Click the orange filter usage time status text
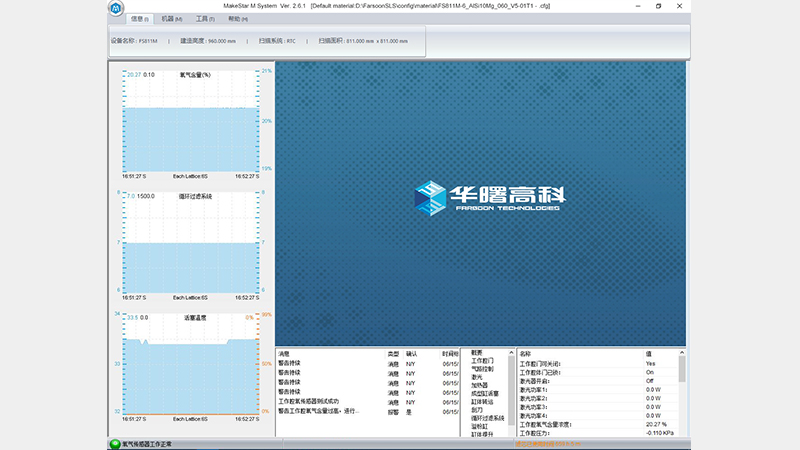The width and height of the screenshot is (800, 450). click(x=547, y=444)
